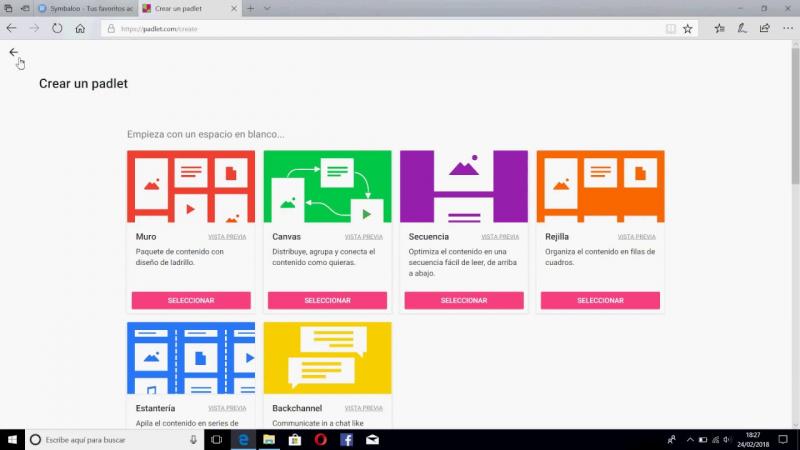Viewport: 800px width, 450px height.
Task: Click the network status tray icon
Action: [715, 439]
